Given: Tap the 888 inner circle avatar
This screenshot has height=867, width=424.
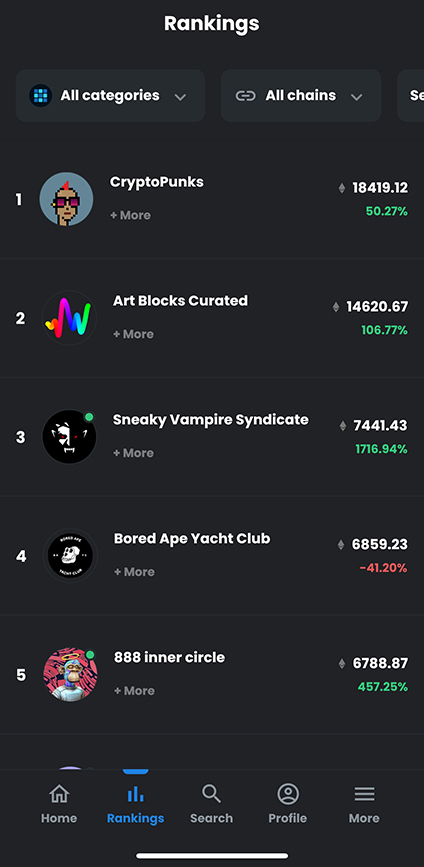Looking at the screenshot, I should click(70, 675).
